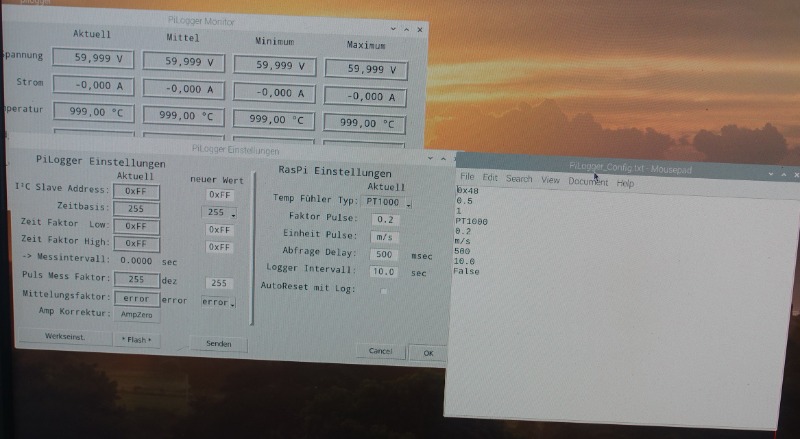
Task: Click the AmpZero correction button
Action: click(x=136, y=314)
